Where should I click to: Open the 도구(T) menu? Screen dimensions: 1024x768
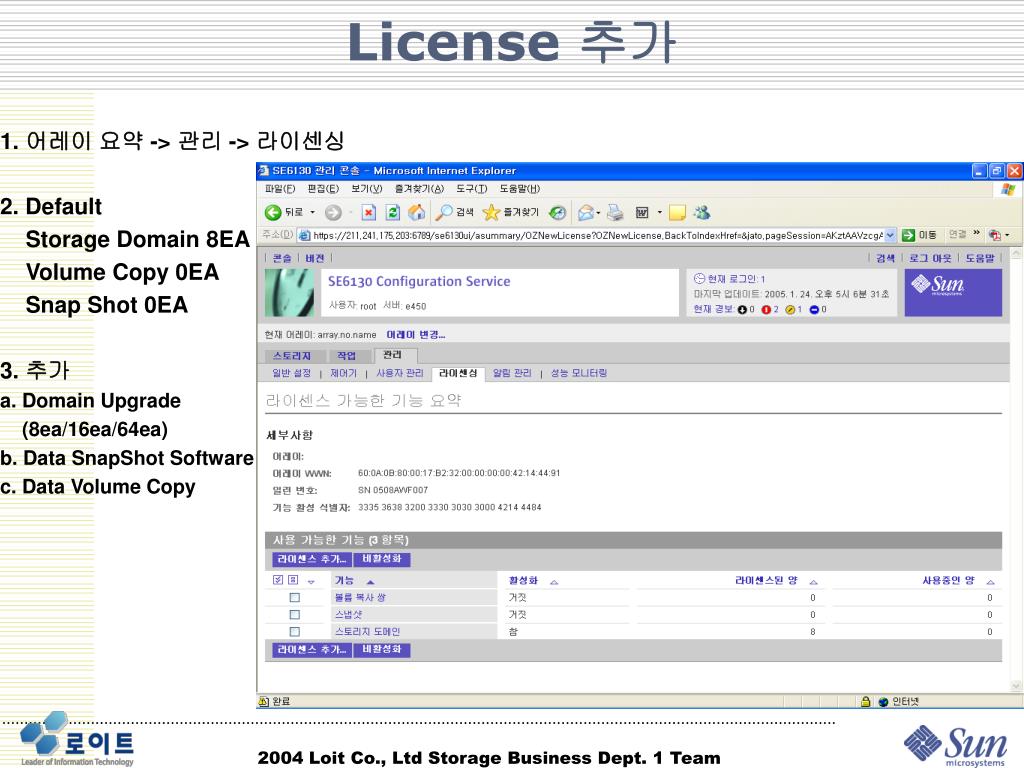472,189
